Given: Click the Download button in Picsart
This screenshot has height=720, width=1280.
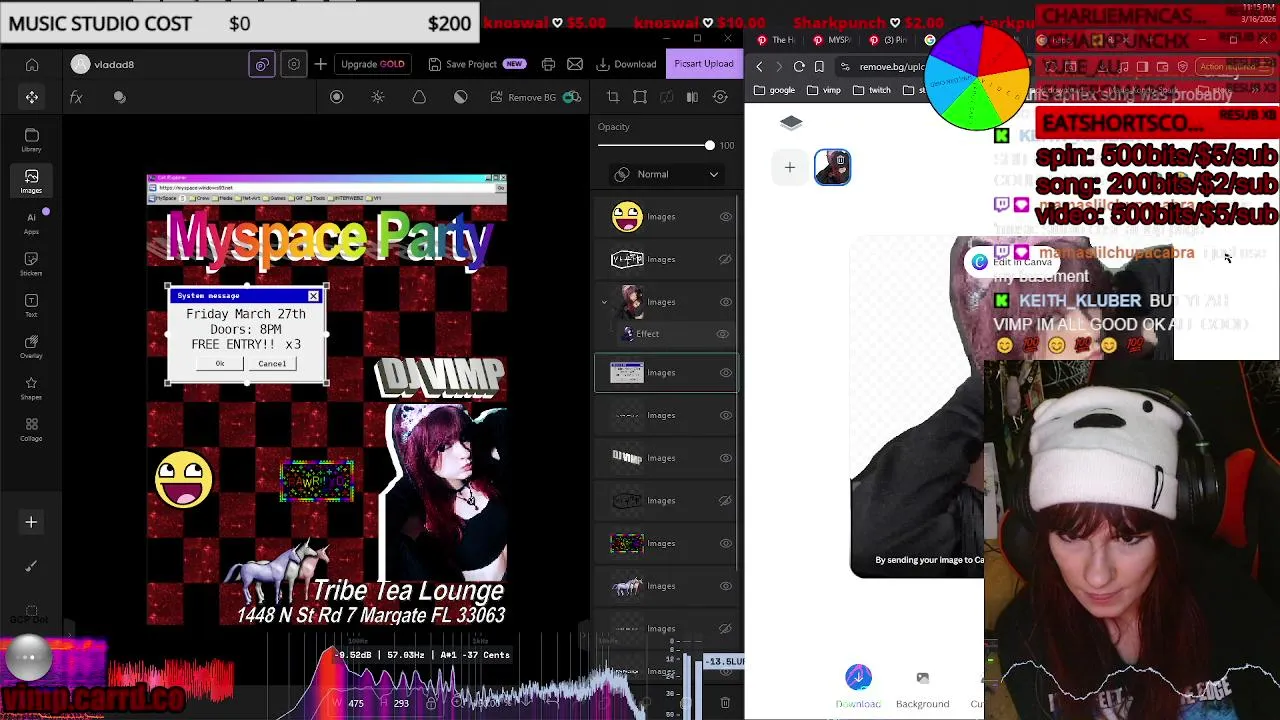Looking at the screenshot, I should 627,64.
